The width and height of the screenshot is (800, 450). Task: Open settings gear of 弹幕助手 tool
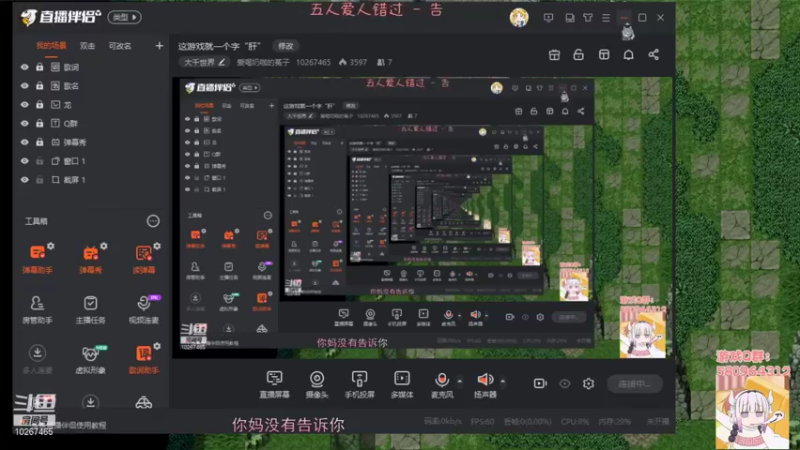point(51,246)
